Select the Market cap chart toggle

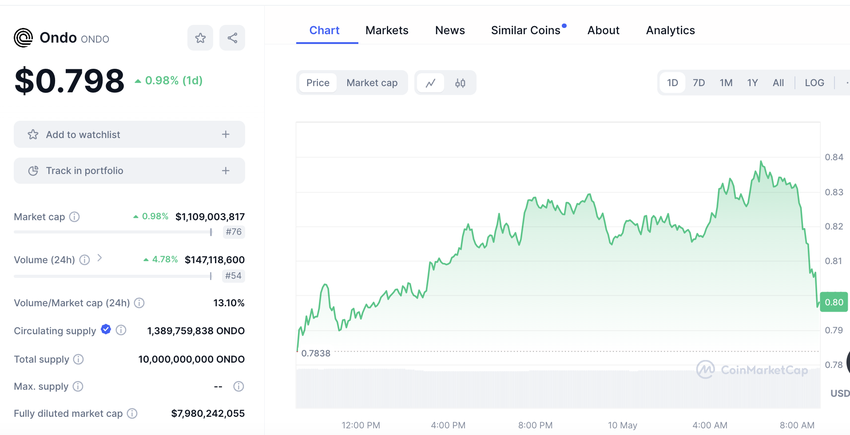(x=372, y=83)
